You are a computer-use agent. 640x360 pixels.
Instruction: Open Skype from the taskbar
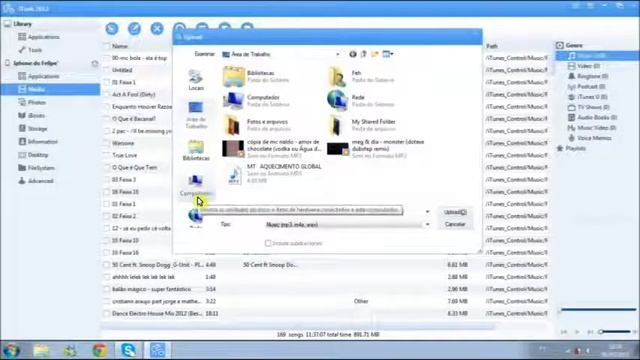129,350
